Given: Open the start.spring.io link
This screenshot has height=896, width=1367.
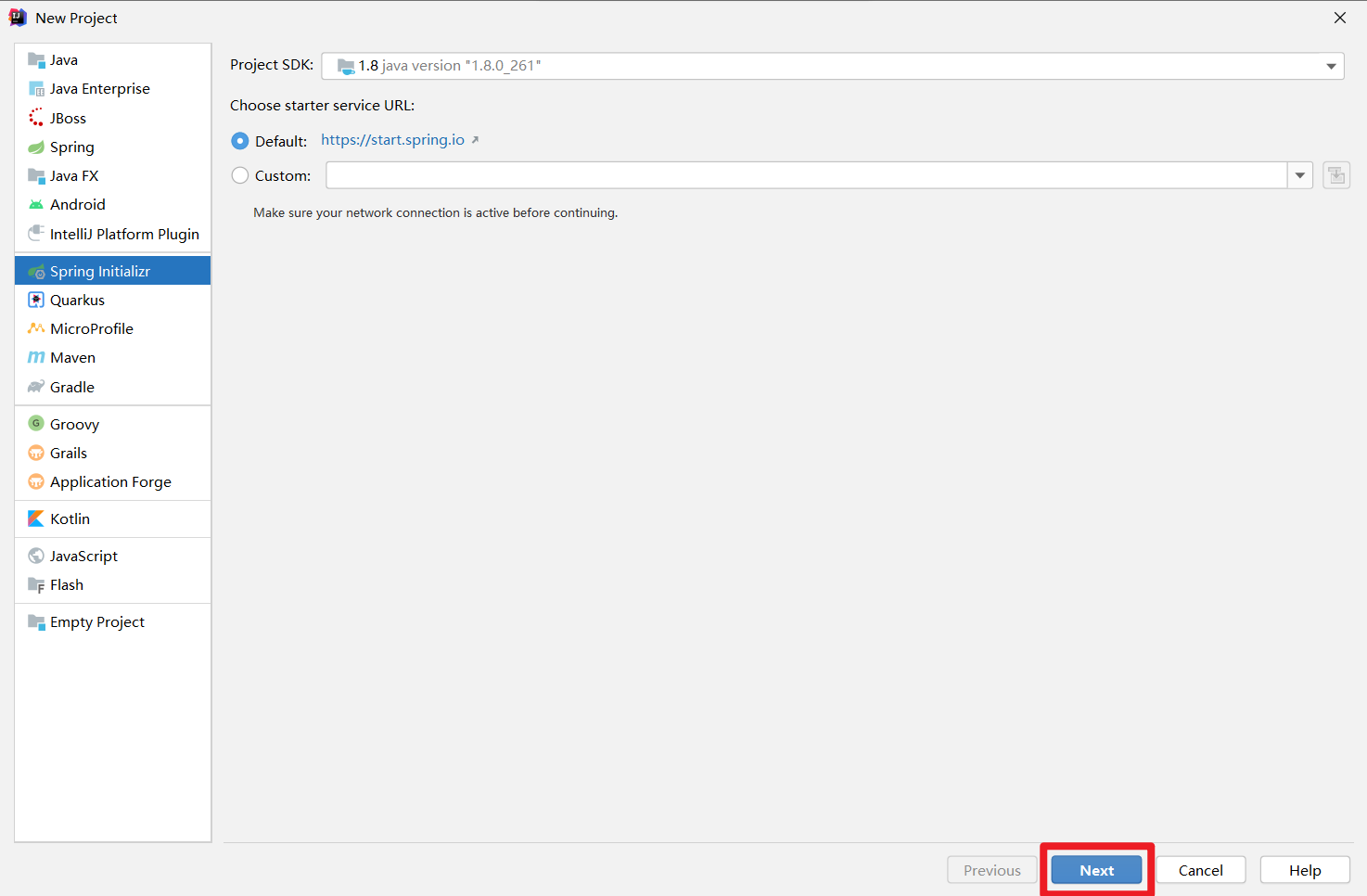Looking at the screenshot, I should (392, 140).
